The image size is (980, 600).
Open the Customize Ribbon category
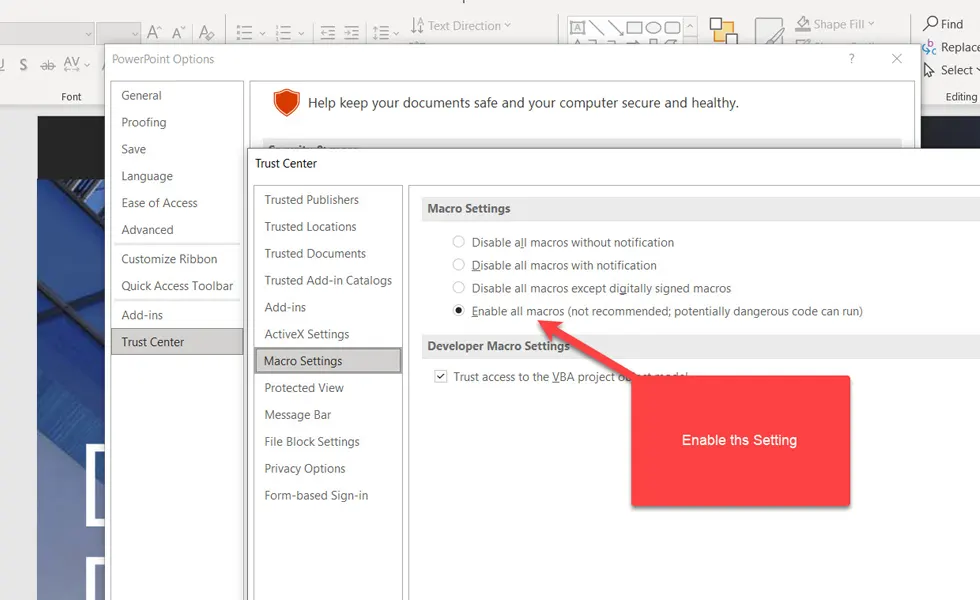point(177,259)
